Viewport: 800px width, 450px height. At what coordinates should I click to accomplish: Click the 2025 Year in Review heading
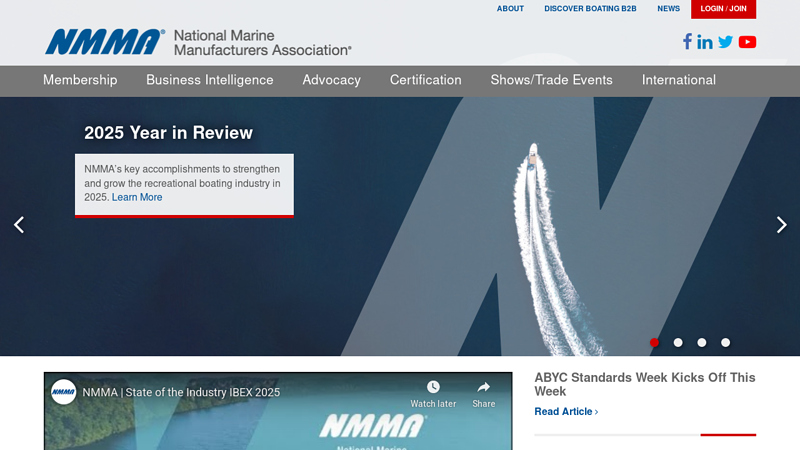[168, 133]
